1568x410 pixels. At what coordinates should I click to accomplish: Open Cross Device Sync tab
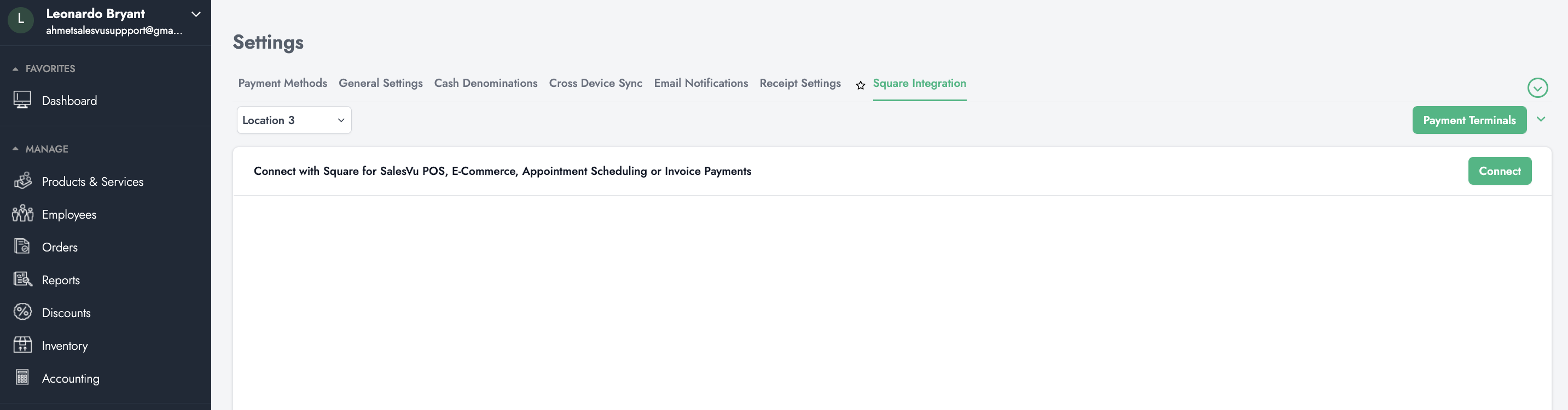tap(595, 83)
